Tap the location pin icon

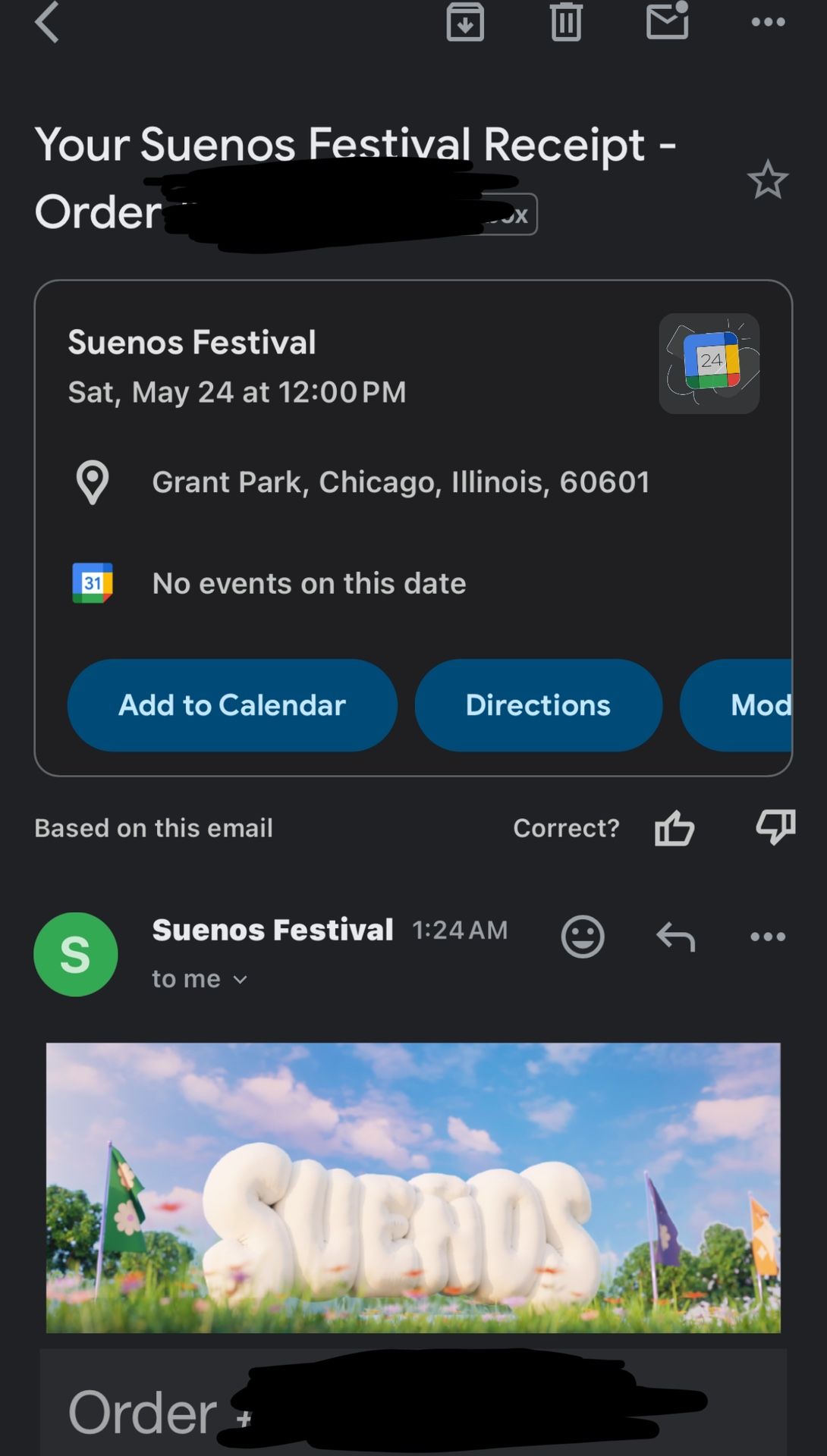[x=93, y=482]
